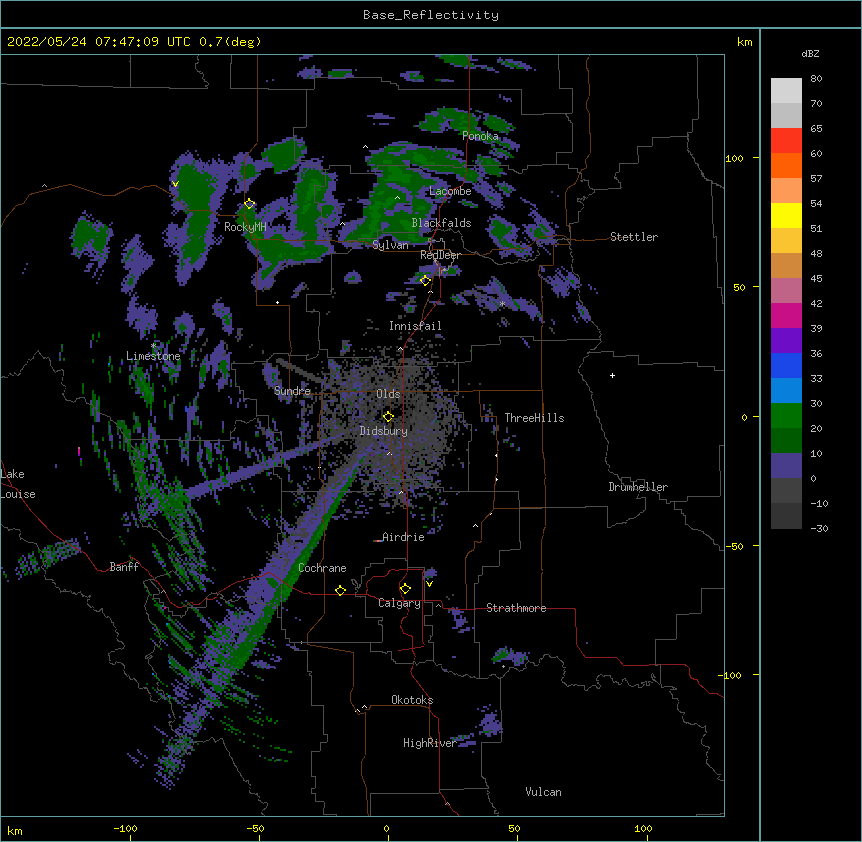This screenshot has height=842, width=862.
Task: Click the 30 dBZ green legend swatch
Action: (786, 415)
